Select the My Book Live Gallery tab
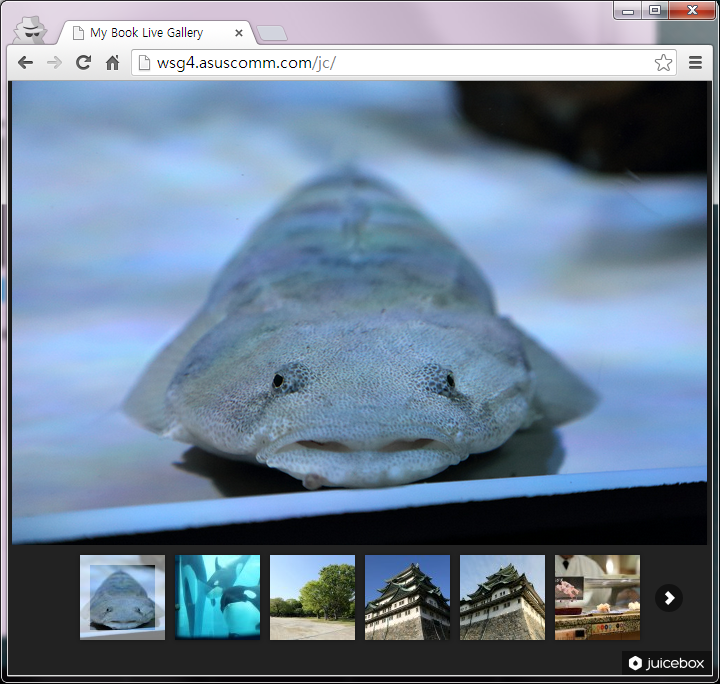This screenshot has width=720, height=684. click(146, 33)
